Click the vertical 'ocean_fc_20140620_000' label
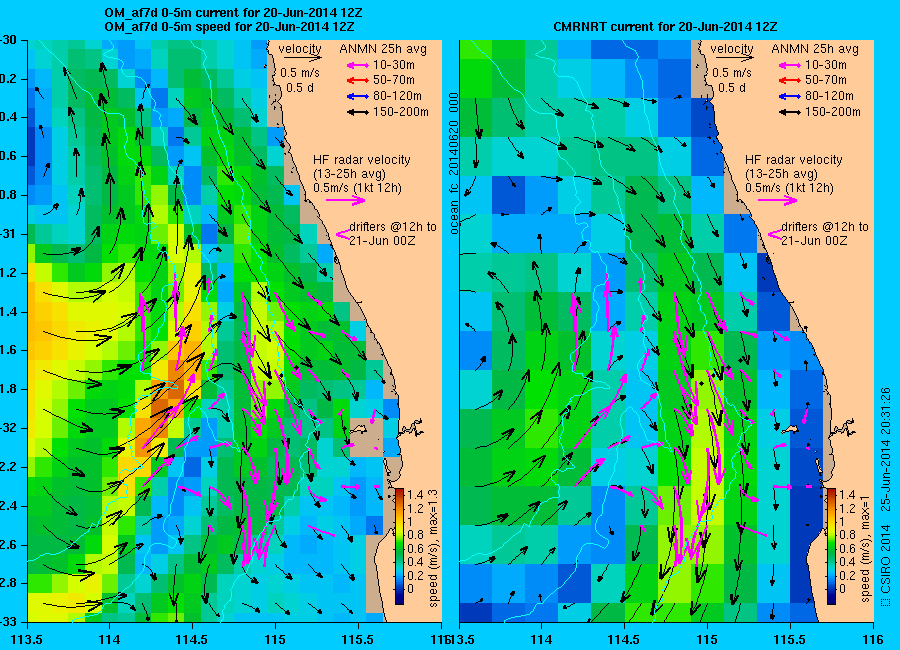 454,163
